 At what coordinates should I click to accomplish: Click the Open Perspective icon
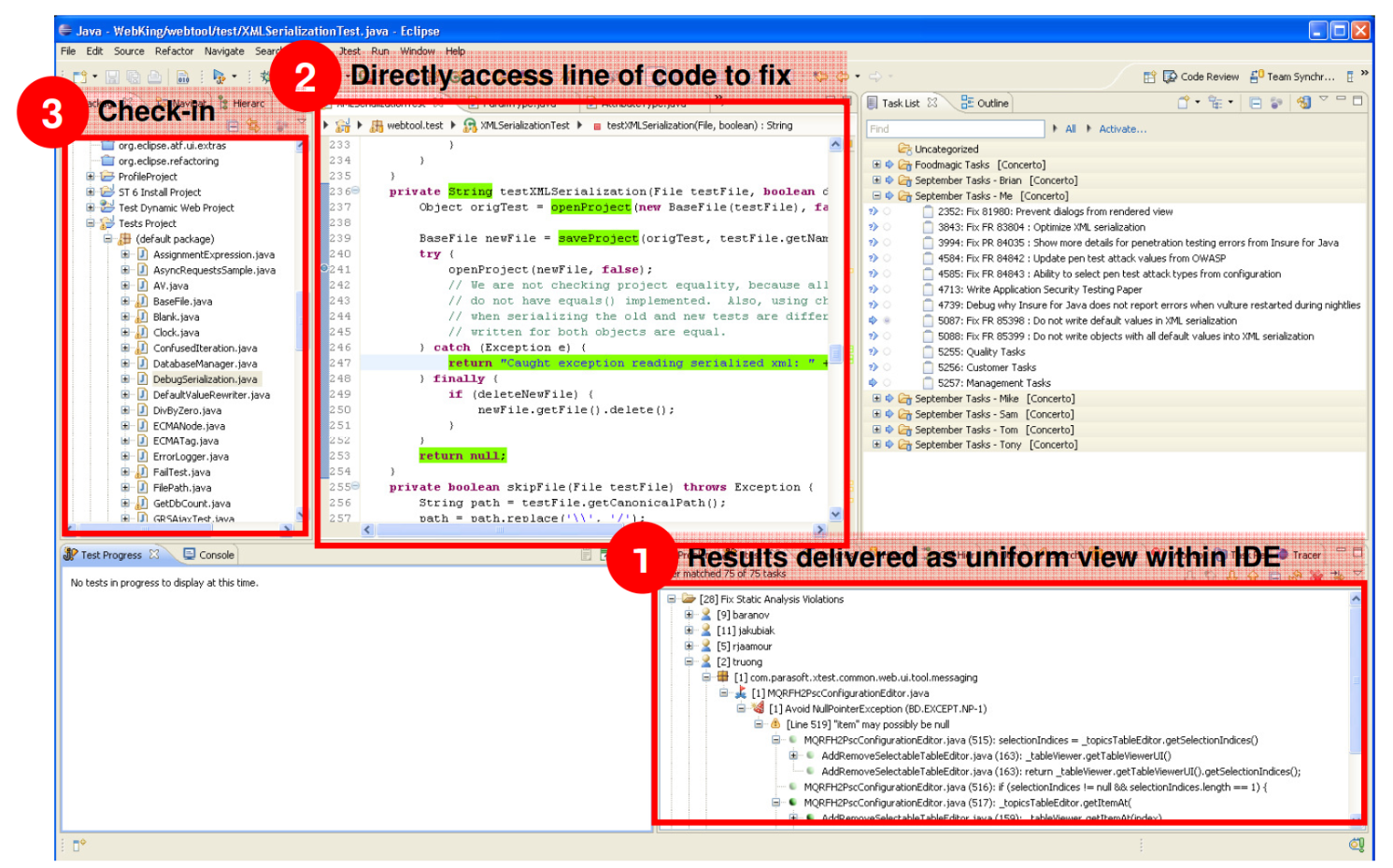tap(1149, 77)
